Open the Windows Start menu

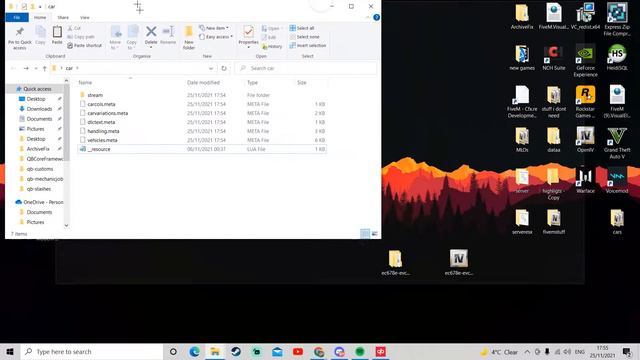[x=10, y=351]
